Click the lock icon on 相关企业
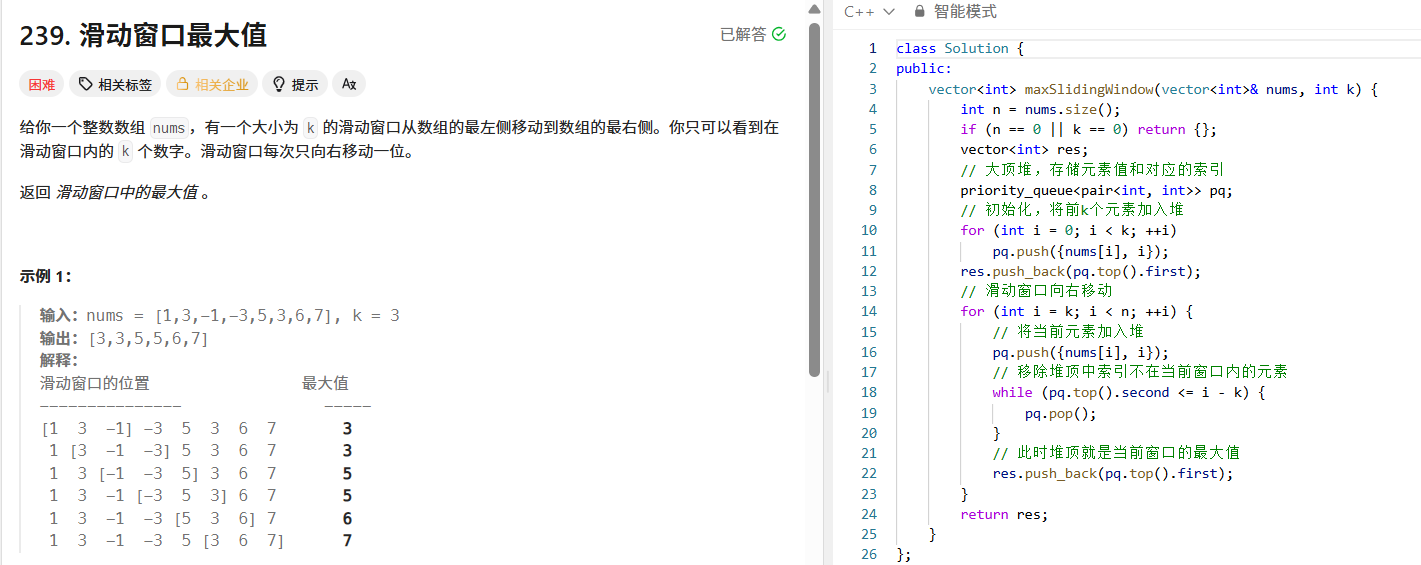This screenshot has width=1421, height=565. (x=183, y=85)
